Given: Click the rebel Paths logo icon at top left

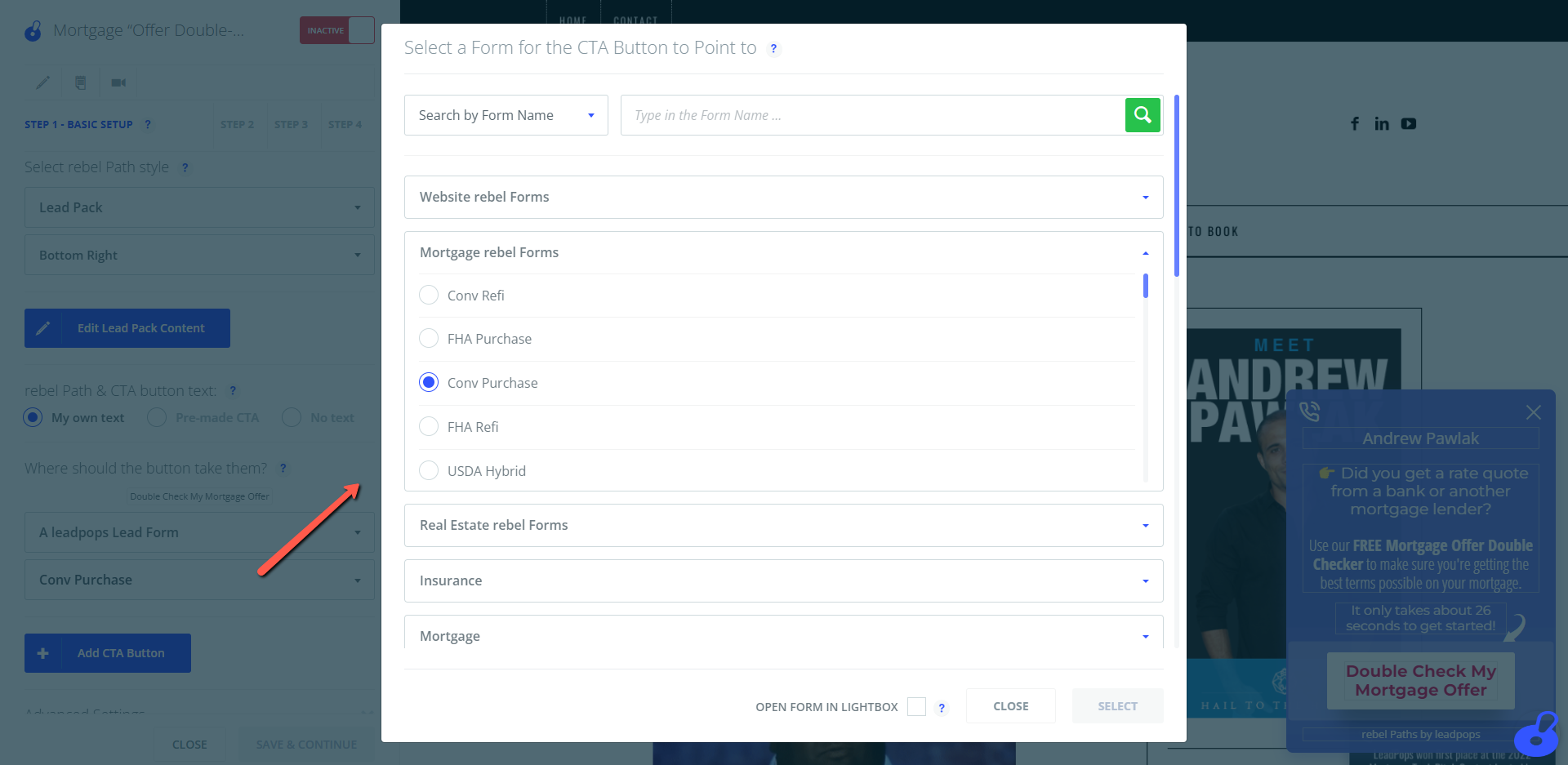Looking at the screenshot, I should coord(33,30).
